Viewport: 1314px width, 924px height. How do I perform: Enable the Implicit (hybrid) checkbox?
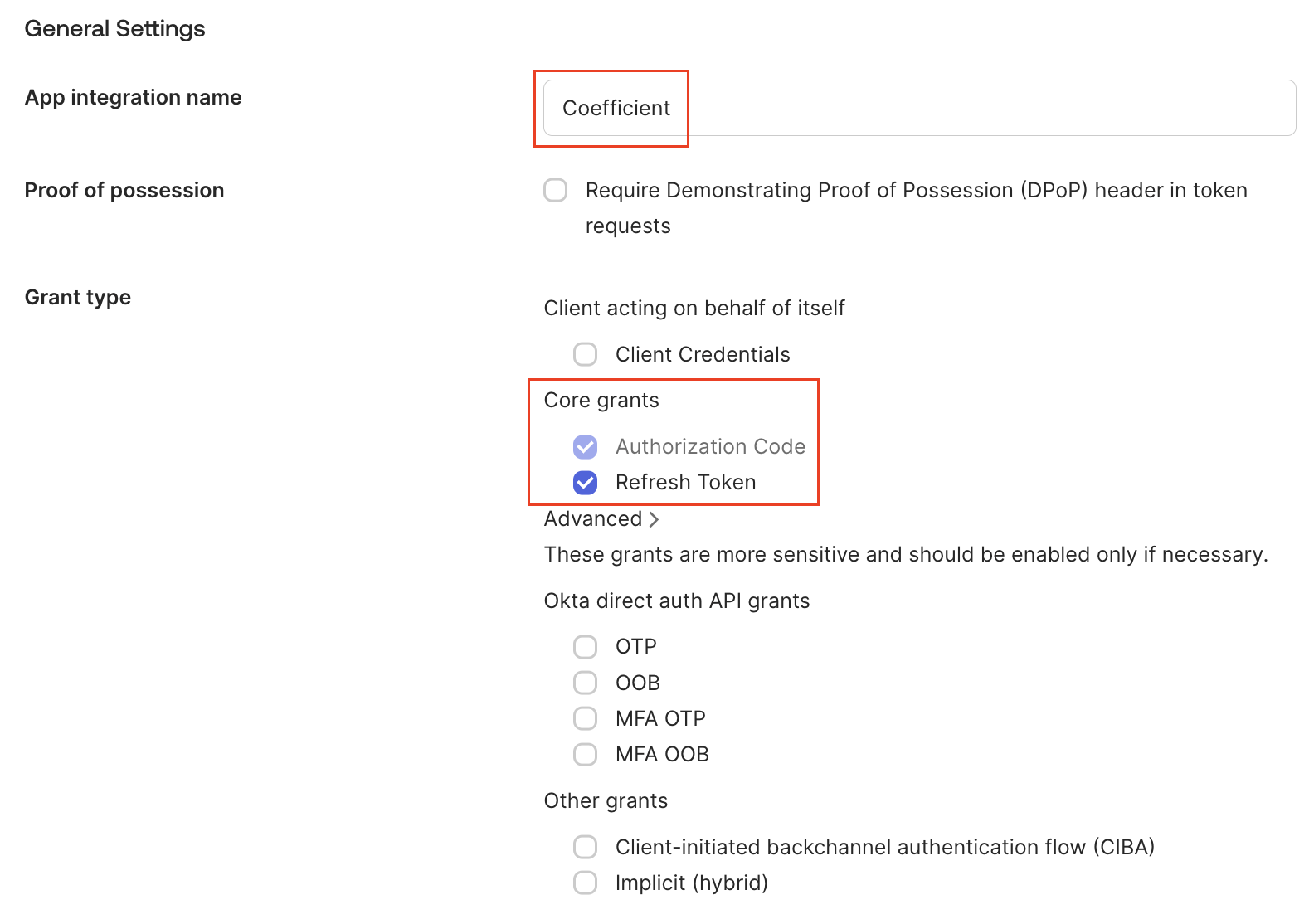tap(586, 883)
